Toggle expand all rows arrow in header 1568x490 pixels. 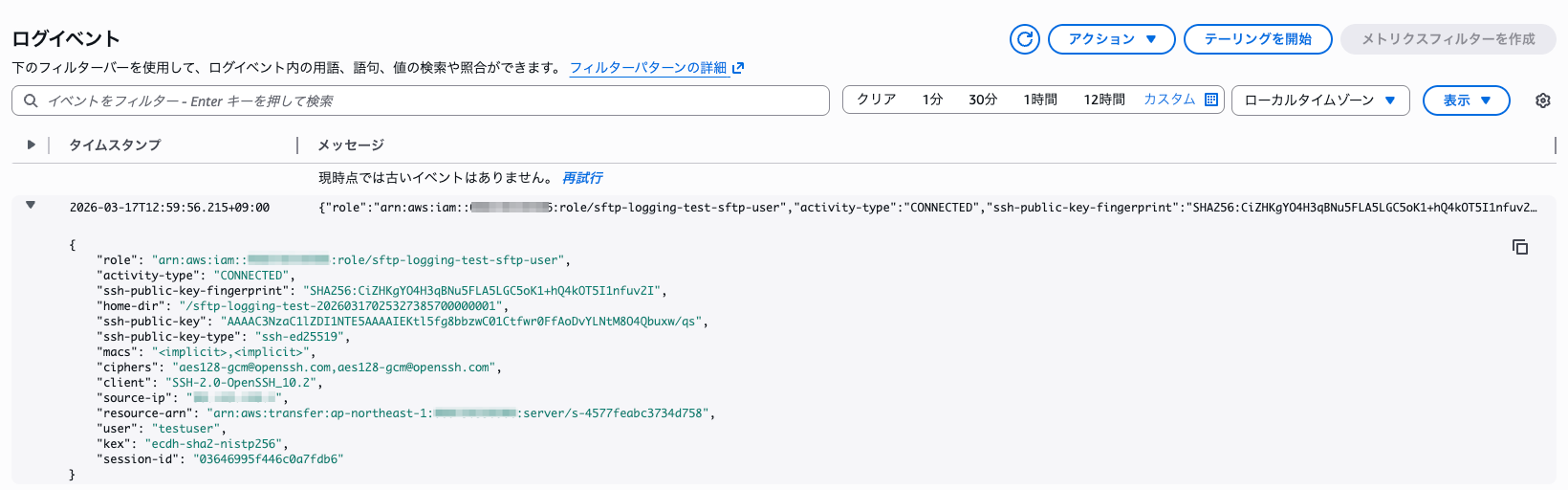(x=31, y=145)
